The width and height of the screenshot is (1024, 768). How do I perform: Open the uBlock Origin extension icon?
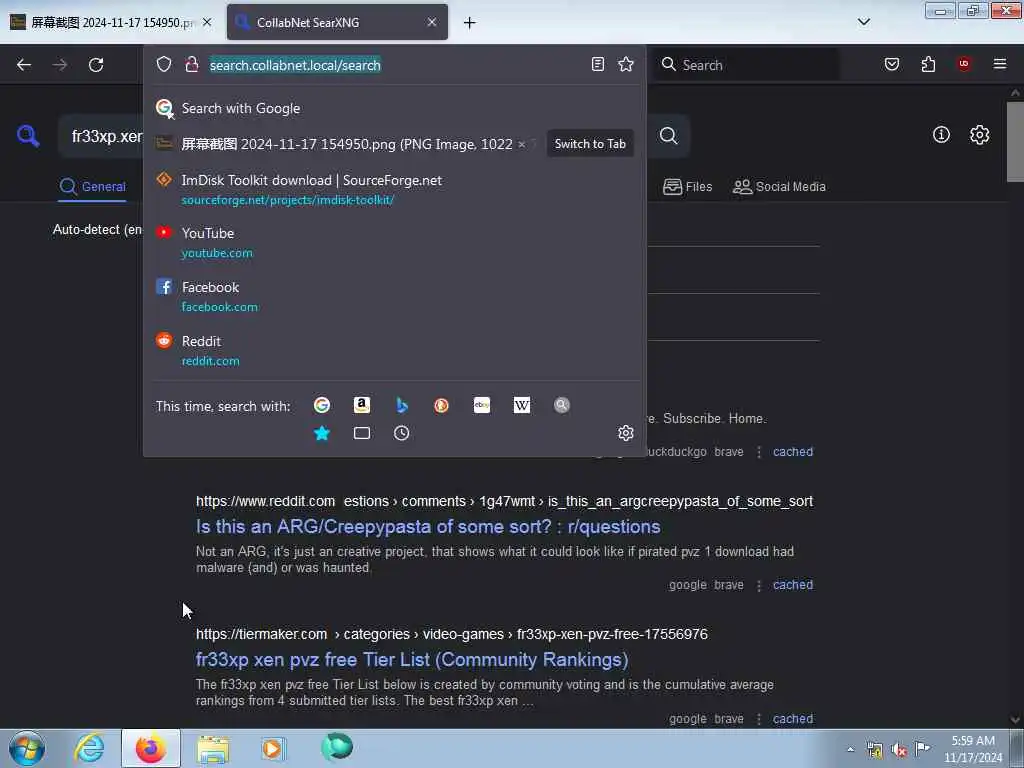pyautogui.click(x=964, y=64)
